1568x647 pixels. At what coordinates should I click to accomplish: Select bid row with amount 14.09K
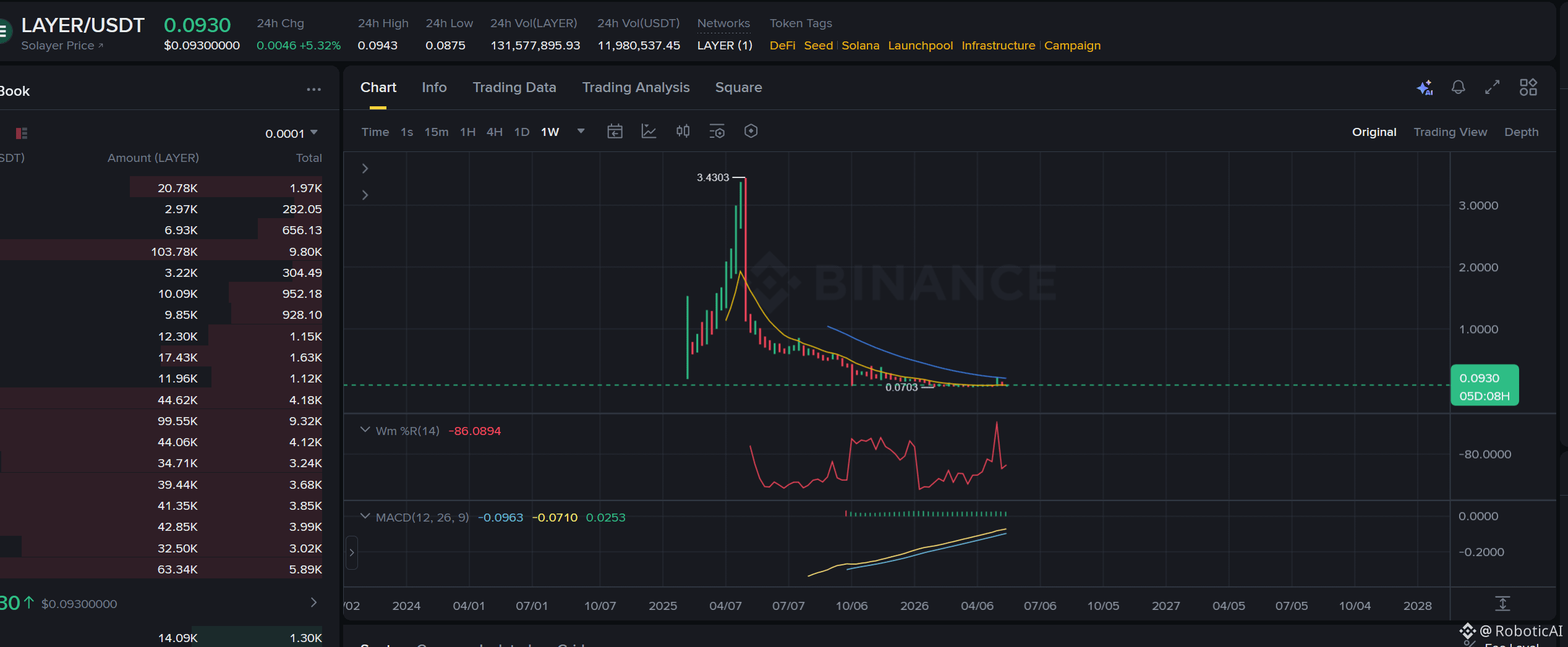pos(162,637)
